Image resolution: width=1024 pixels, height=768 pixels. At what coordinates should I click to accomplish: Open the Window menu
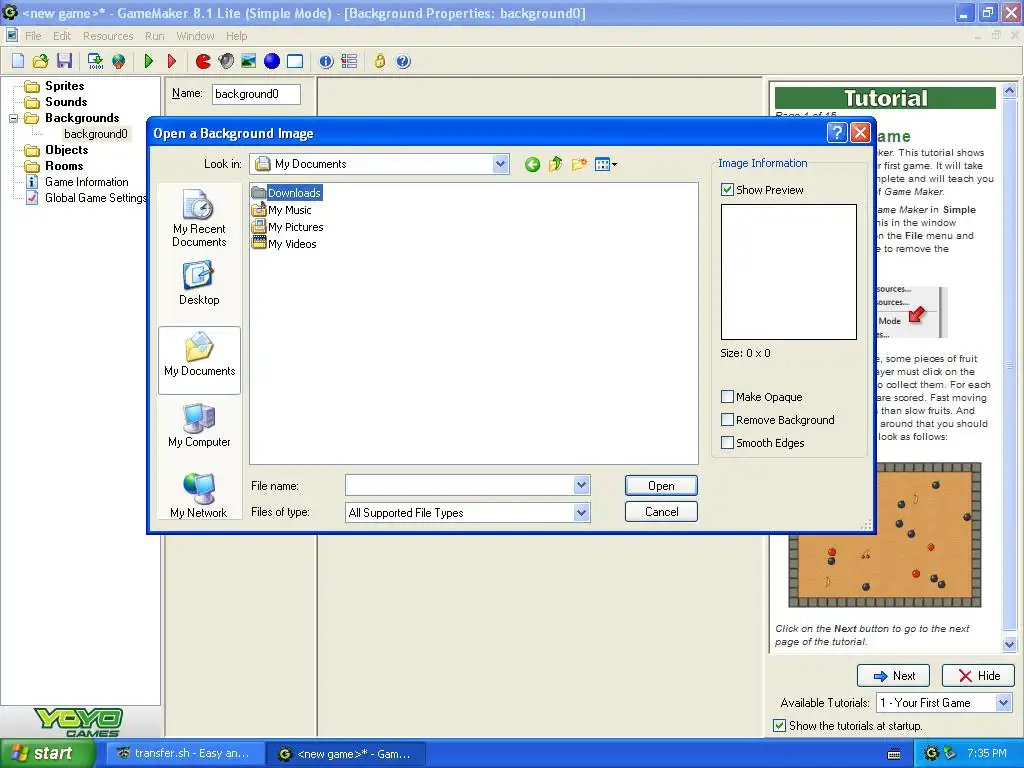pyautogui.click(x=195, y=36)
